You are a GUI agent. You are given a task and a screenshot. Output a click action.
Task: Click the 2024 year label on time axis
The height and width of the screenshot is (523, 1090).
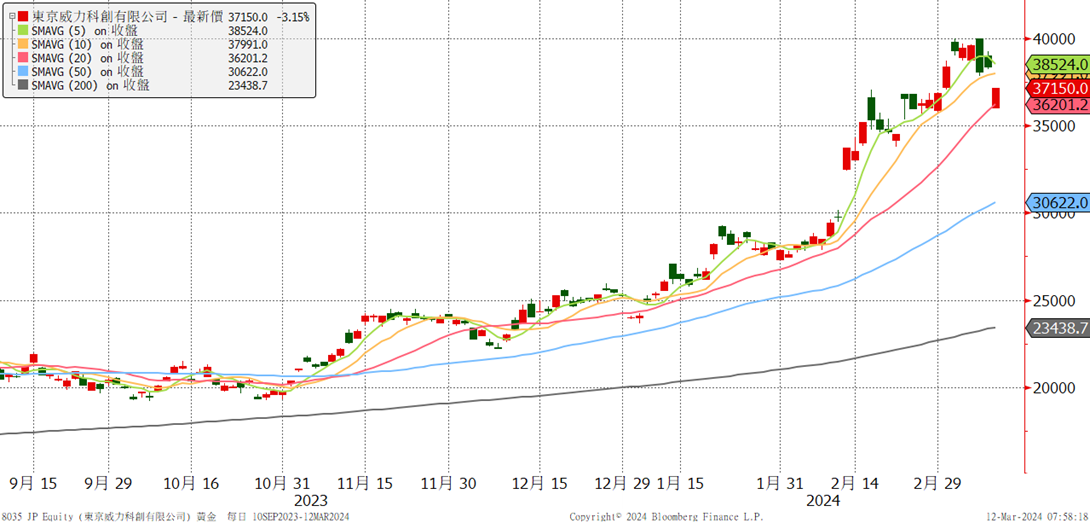pyautogui.click(x=823, y=501)
